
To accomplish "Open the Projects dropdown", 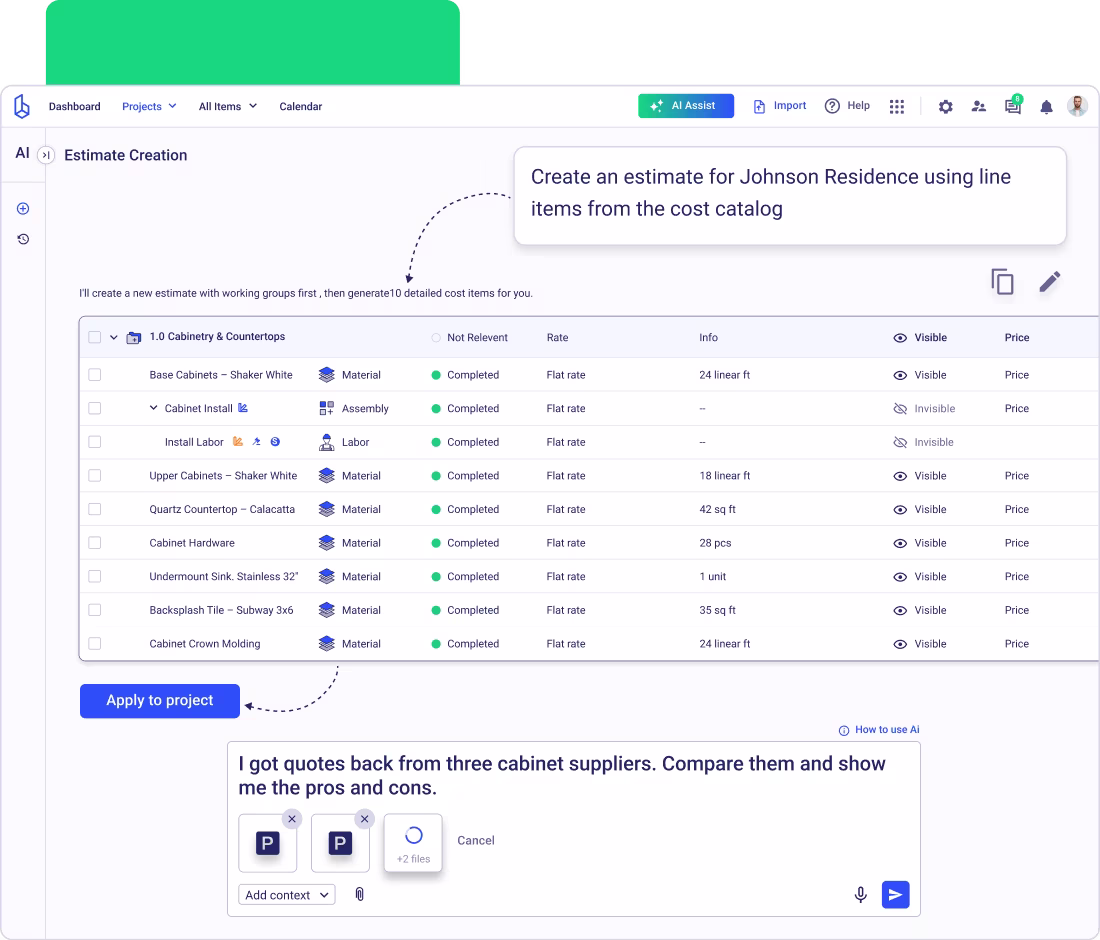I will 149,107.
